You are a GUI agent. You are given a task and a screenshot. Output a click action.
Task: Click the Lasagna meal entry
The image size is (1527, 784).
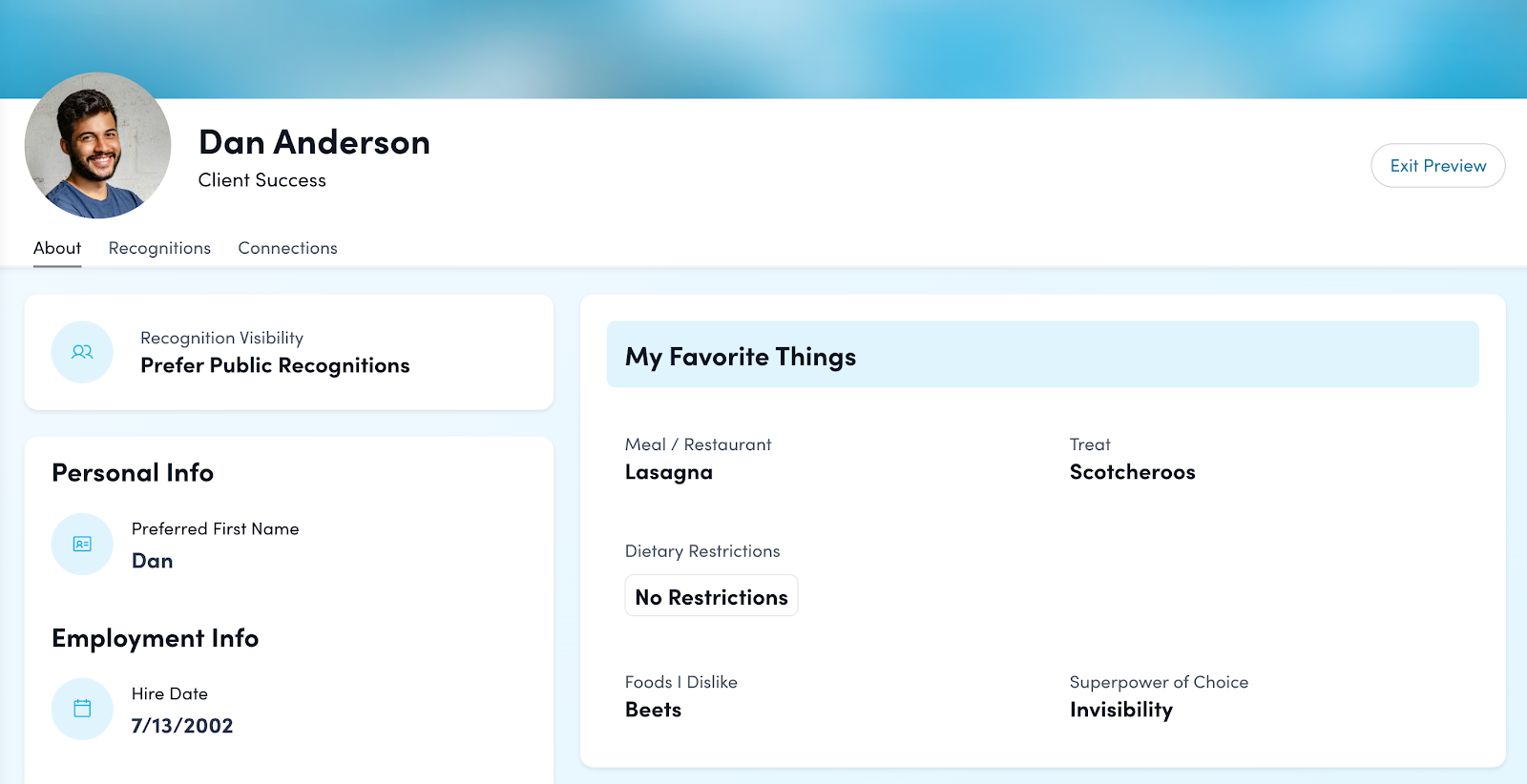click(x=668, y=472)
